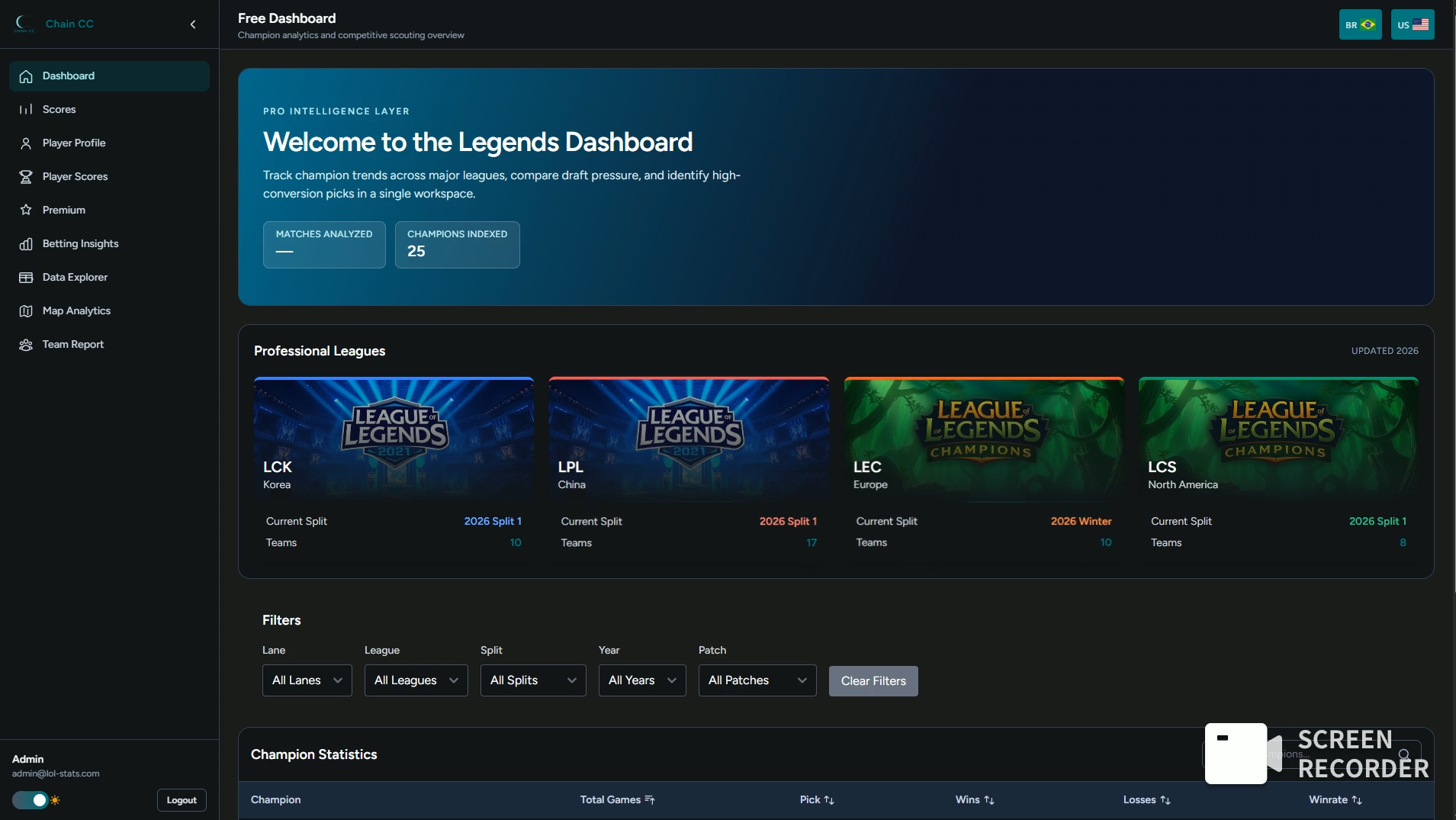Switch language to Brazilian Portuguese (BR)

(x=1360, y=24)
